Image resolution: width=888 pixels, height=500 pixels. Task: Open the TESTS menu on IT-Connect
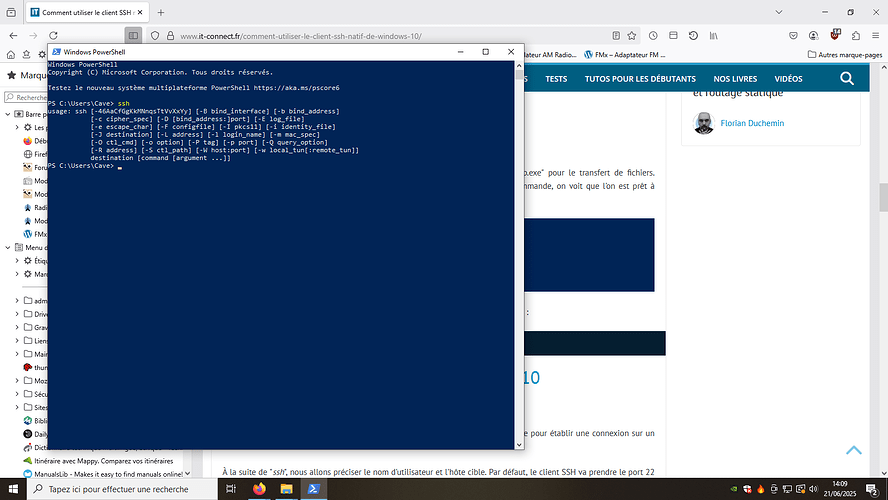pyautogui.click(x=556, y=79)
